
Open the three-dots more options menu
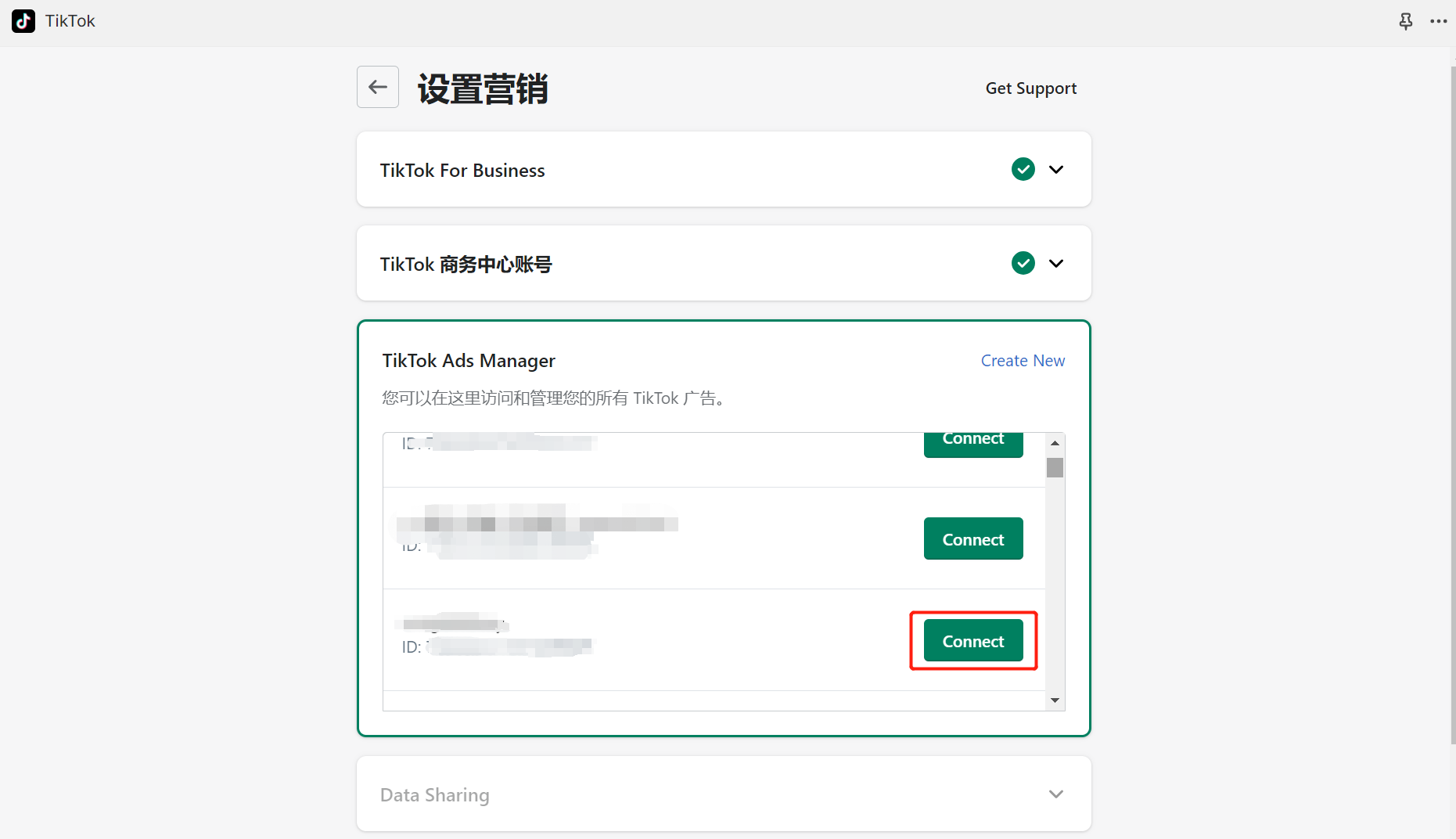click(x=1439, y=21)
